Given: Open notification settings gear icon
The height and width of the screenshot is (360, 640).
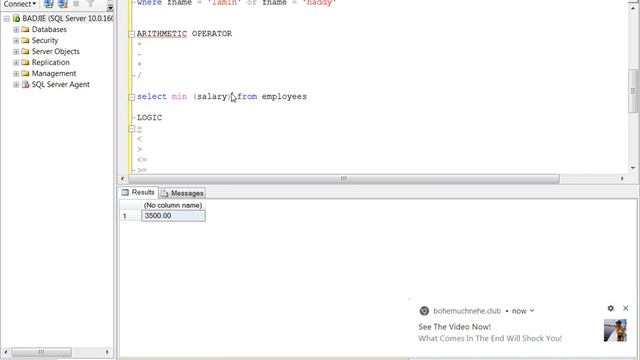Looking at the screenshot, I should pyautogui.click(x=611, y=308).
